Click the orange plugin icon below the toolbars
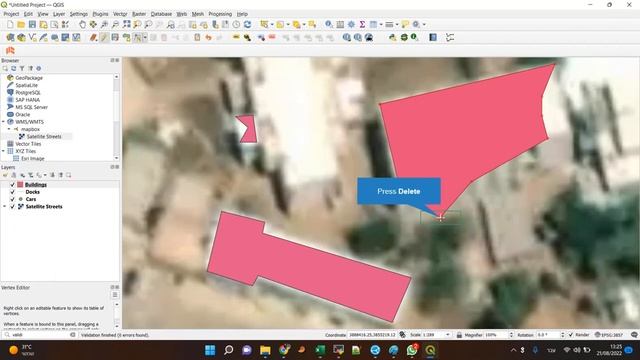The width and height of the screenshot is (640, 360). tap(10, 51)
